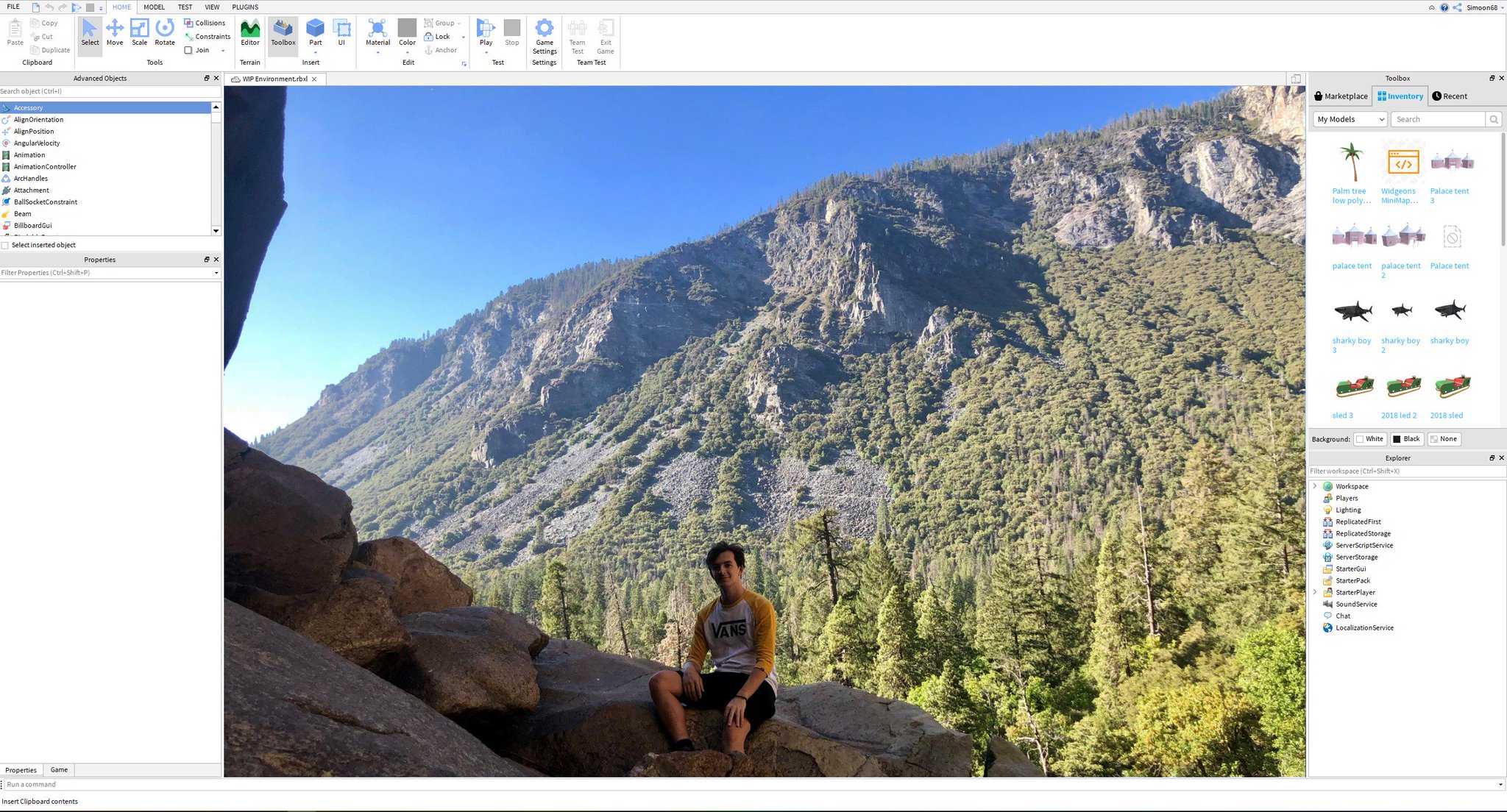Select the Rotate tool
The image size is (1507, 812).
(x=165, y=32)
